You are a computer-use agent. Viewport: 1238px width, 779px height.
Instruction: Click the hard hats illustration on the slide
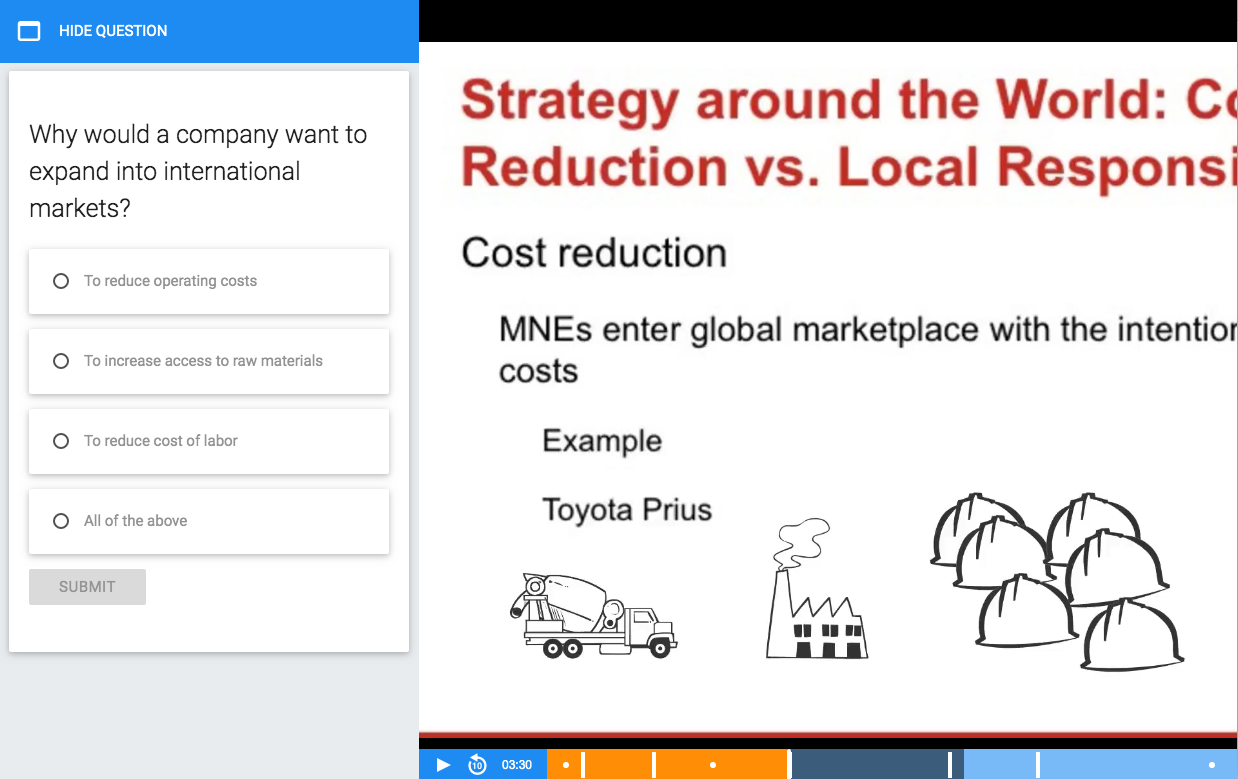point(1055,580)
